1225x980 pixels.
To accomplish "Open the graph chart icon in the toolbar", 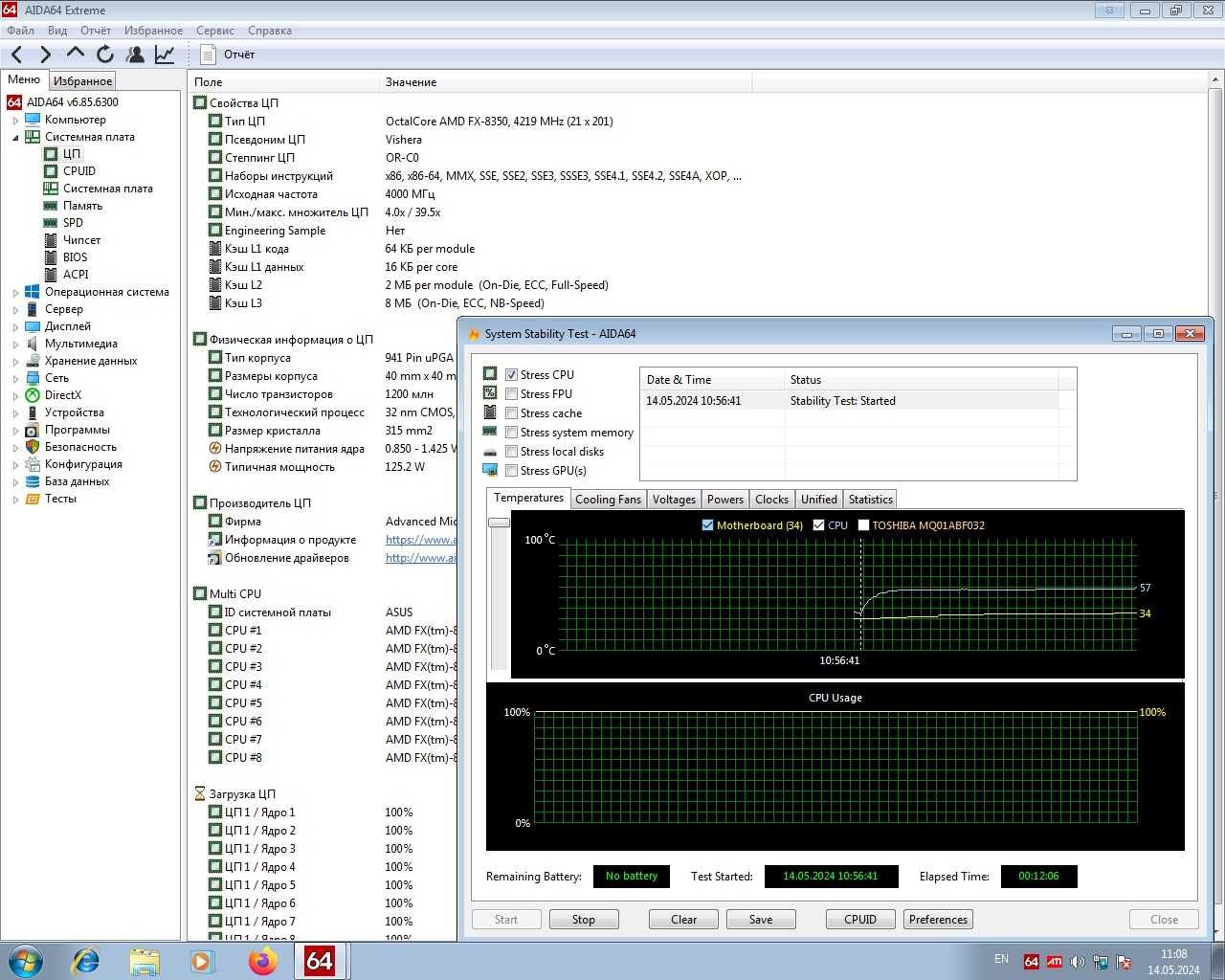I will pos(165,55).
